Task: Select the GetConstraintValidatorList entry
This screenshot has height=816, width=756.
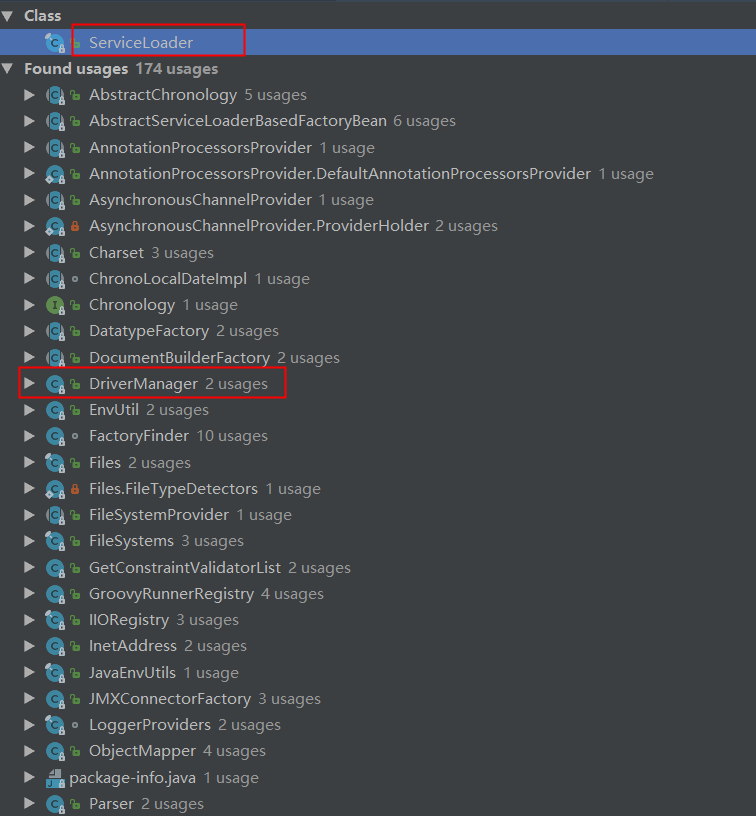Action: (x=220, y=567)
